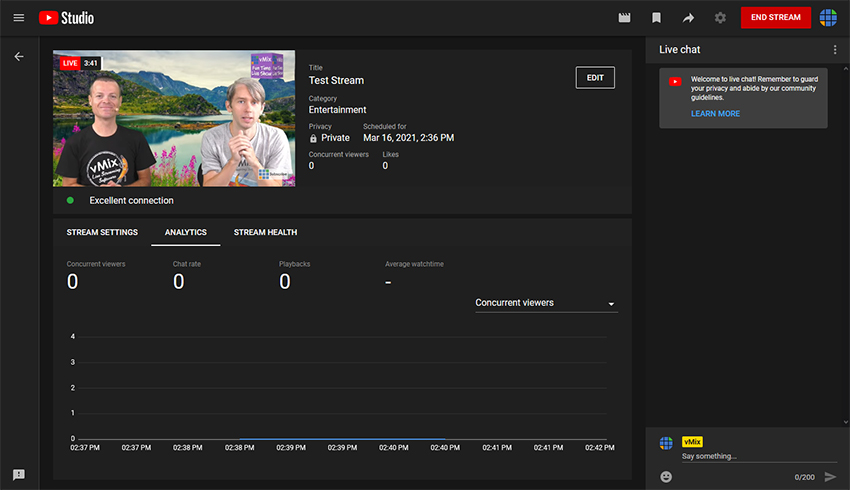Viewport: 850px width, 490px height.
Task: Follow the Learn More link in chat
Action: click(715, 114)
